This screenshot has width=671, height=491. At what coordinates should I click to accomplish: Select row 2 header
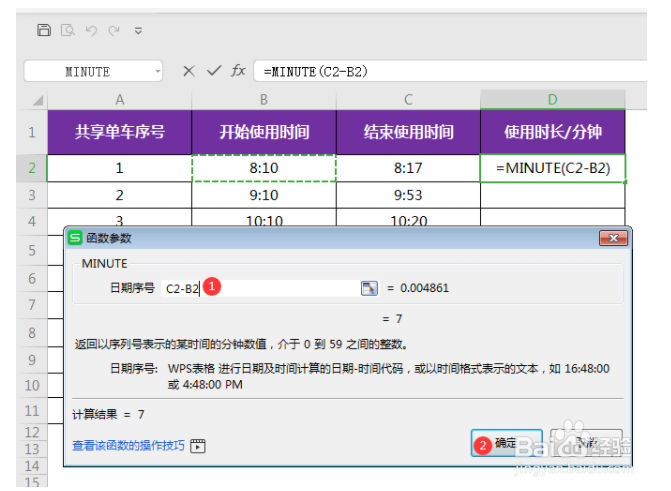point(32,168)
